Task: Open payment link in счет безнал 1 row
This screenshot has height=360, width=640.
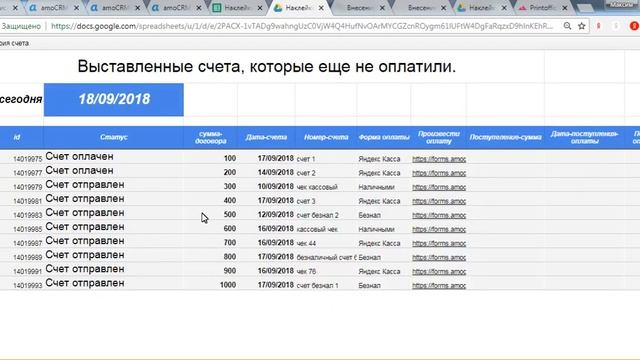Action: click(439, 285)
